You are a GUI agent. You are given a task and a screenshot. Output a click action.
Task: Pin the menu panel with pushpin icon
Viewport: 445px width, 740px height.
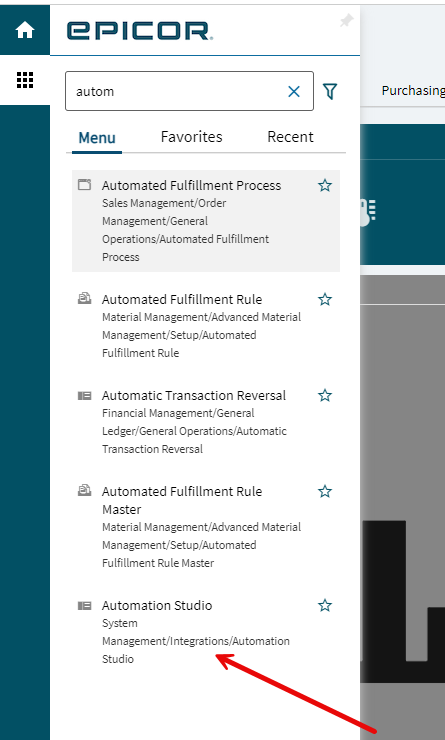tap(347, 20)
